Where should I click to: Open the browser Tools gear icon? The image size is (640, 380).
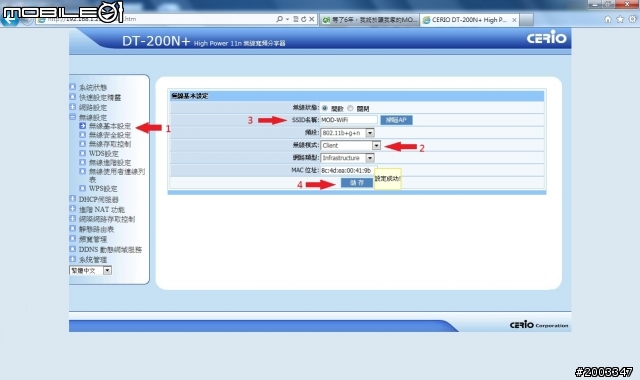point(632,19)
